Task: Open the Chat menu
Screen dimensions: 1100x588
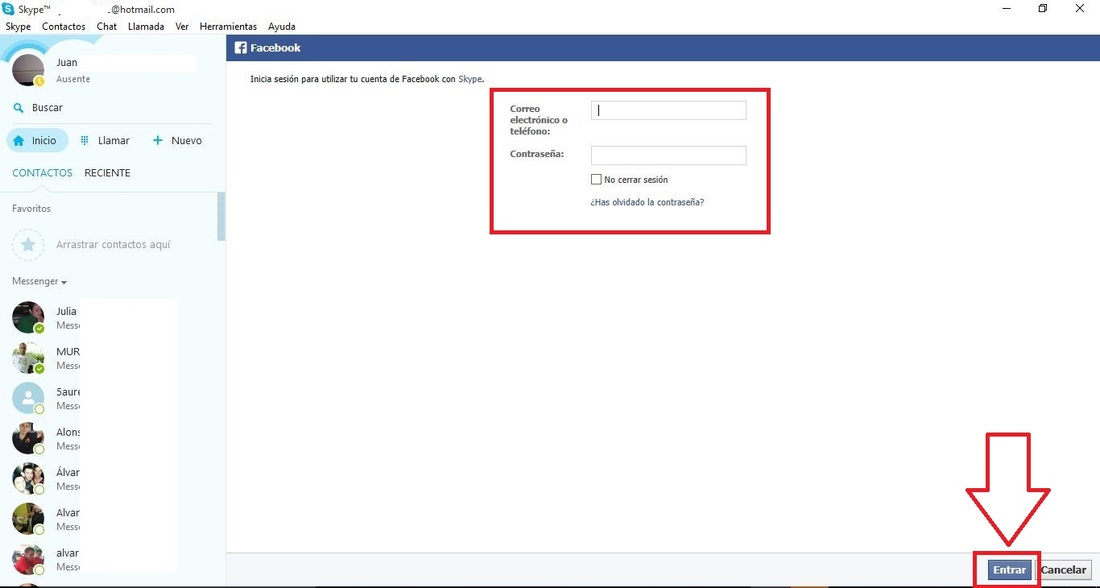Action: 107,27
